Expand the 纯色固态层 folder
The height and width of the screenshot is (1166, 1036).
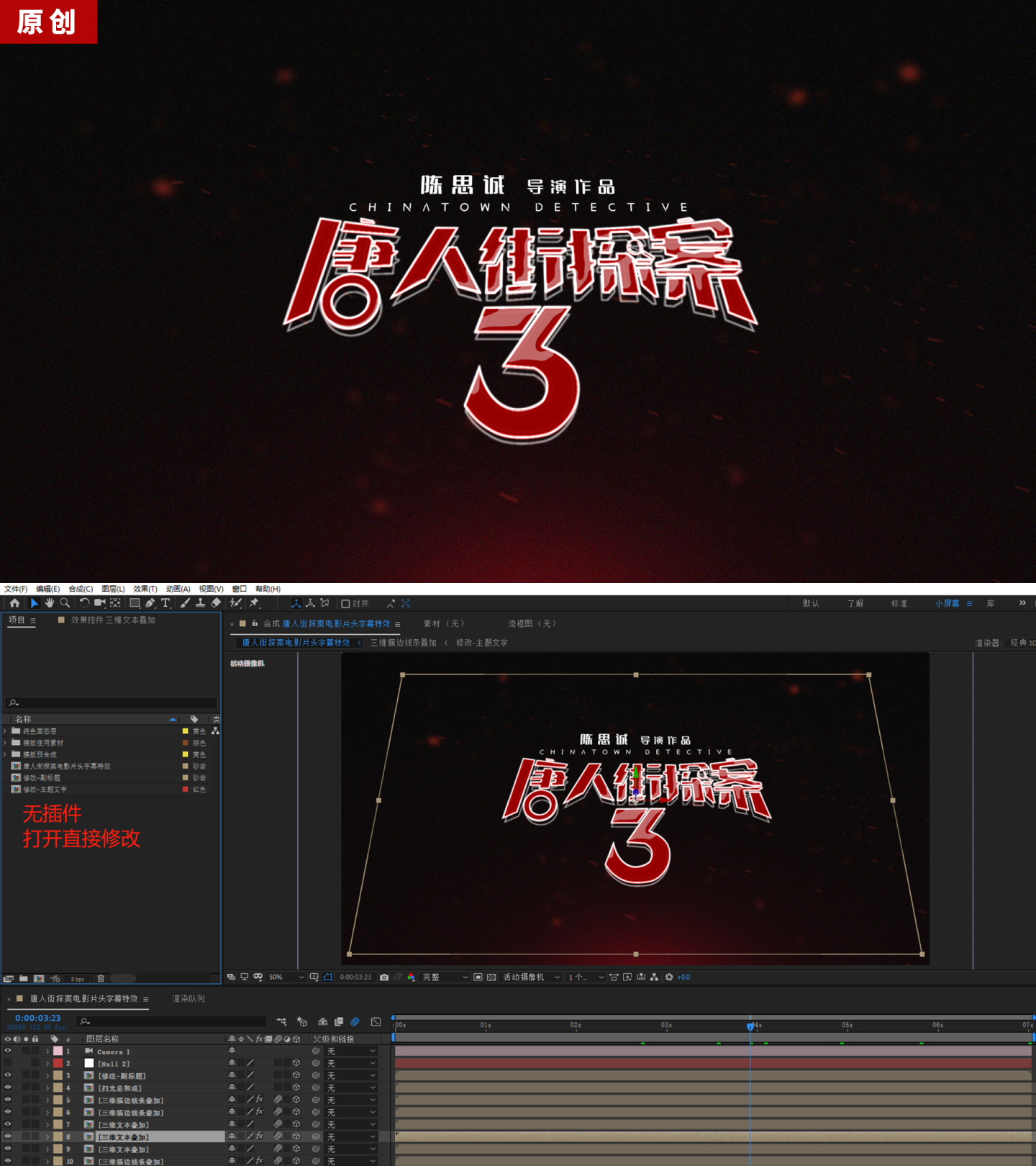6,731
